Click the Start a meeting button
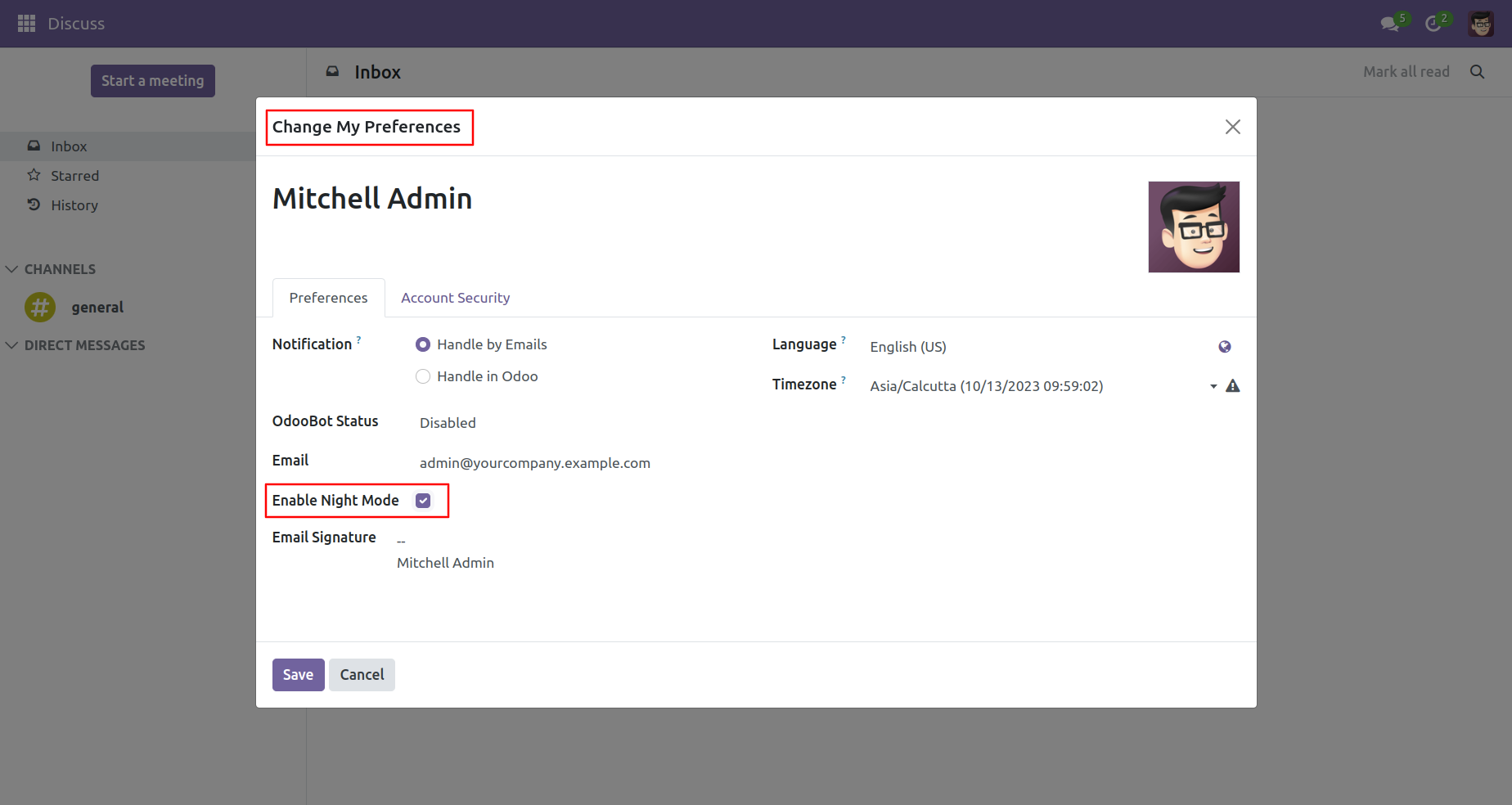This screenshot has width=1512, height=805. (x=153, y=81)
